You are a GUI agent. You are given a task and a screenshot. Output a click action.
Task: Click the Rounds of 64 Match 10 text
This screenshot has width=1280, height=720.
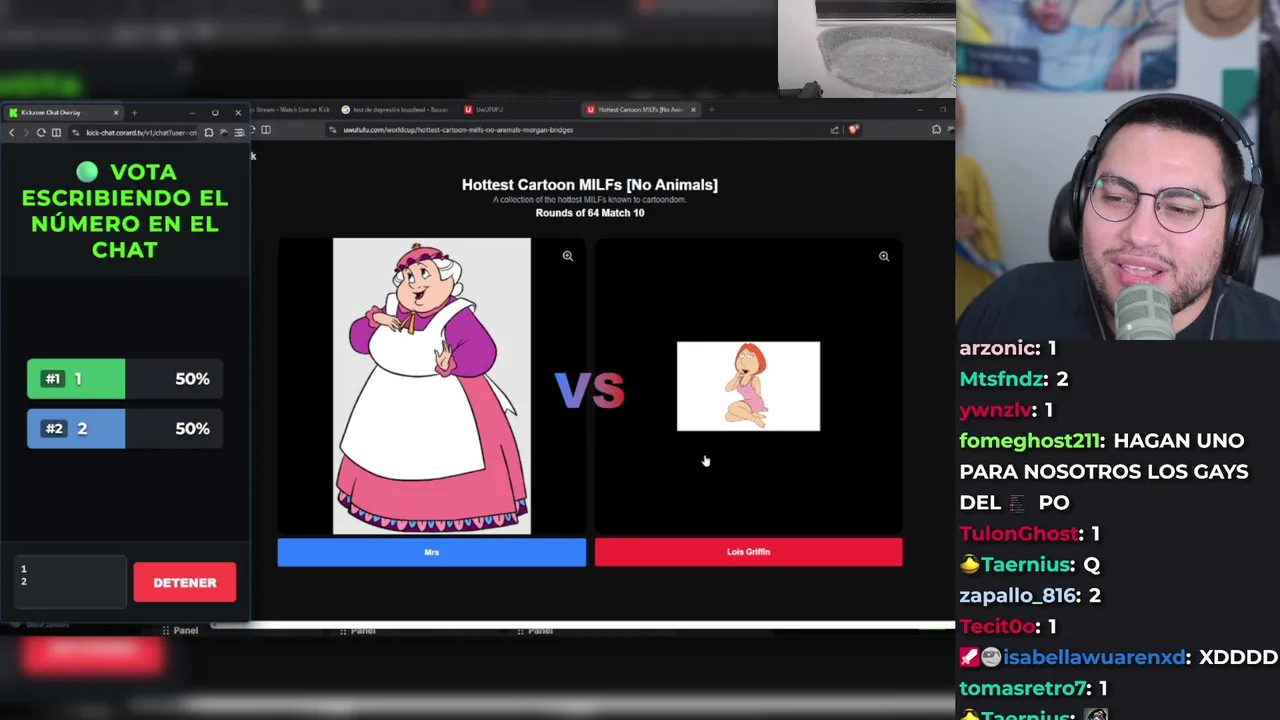[589, 213]
